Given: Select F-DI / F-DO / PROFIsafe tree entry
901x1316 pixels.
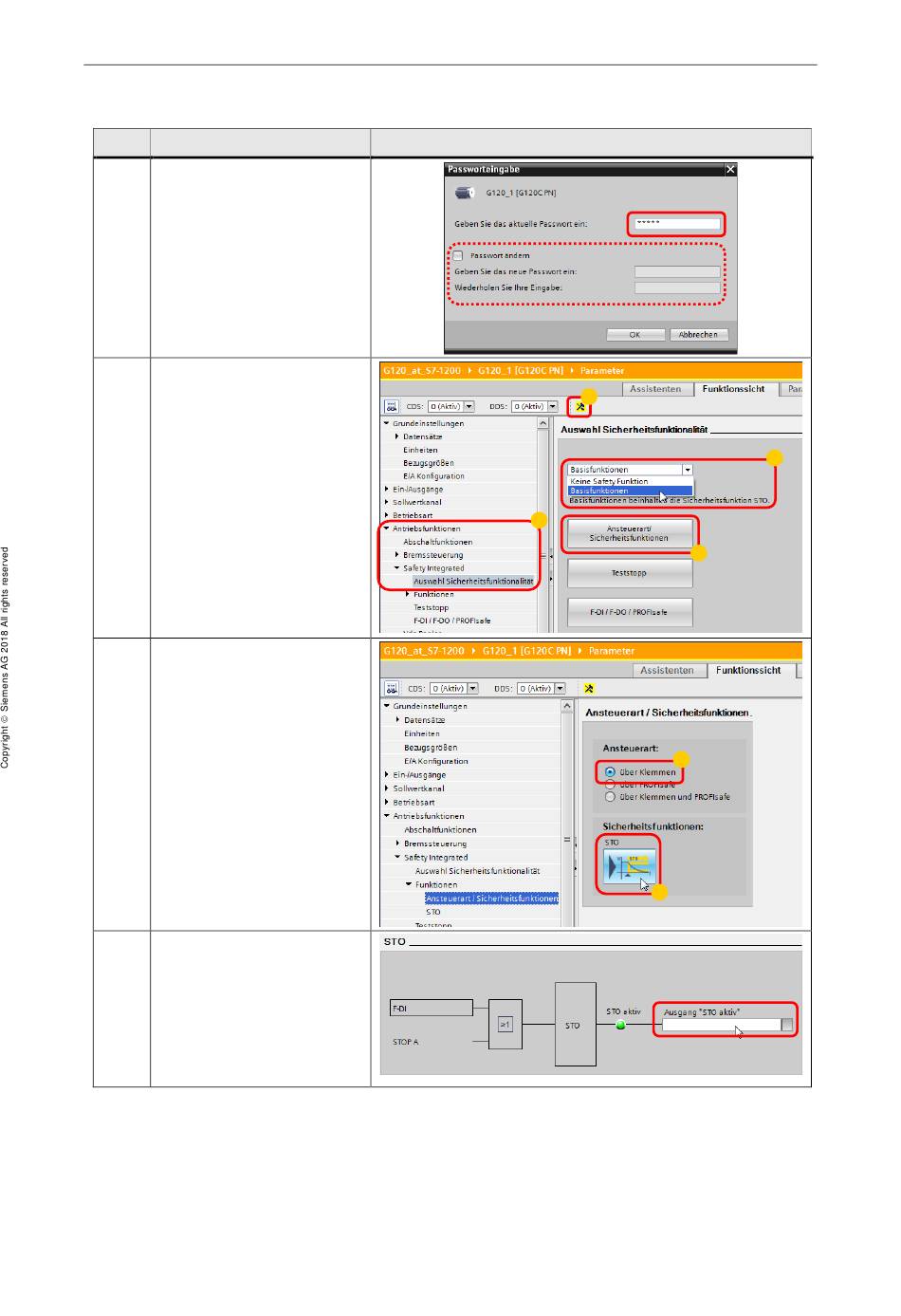Looking at the screenshot, I should (451, 621).
